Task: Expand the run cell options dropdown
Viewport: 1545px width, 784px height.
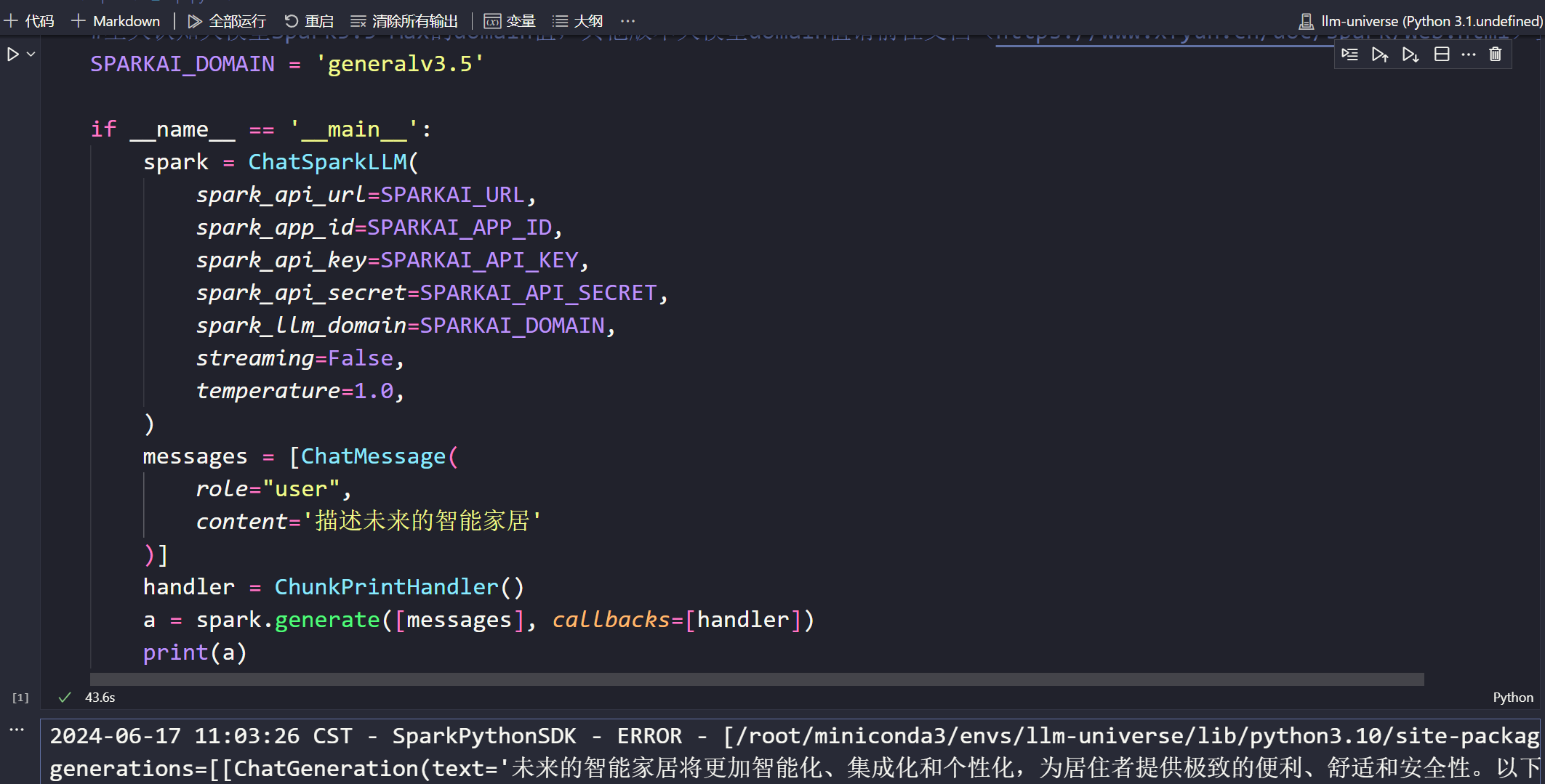Action: (x=31, y=54)
